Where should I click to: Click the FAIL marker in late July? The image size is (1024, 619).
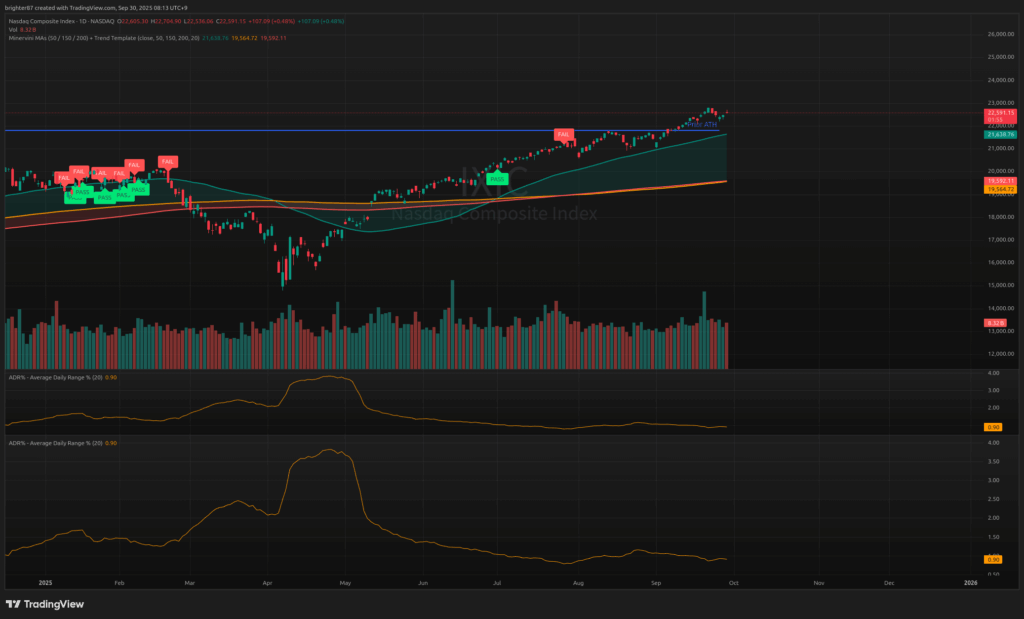pos(564,135)
